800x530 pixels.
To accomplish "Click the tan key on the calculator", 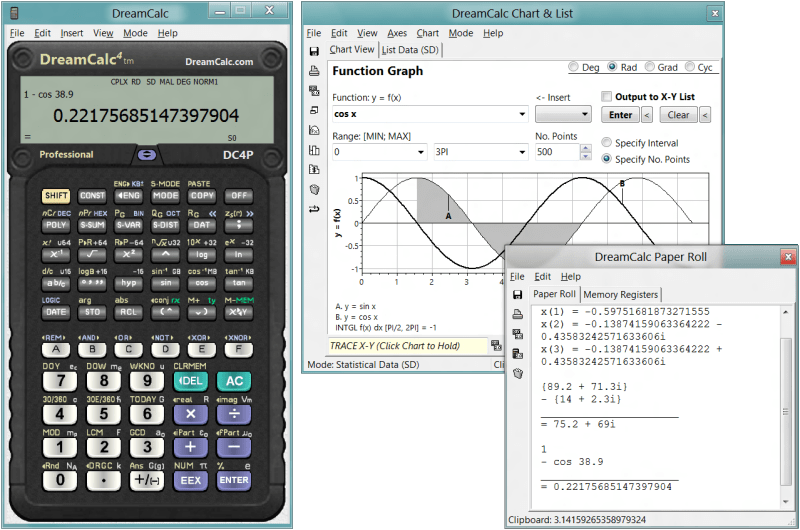I will 239,283.
